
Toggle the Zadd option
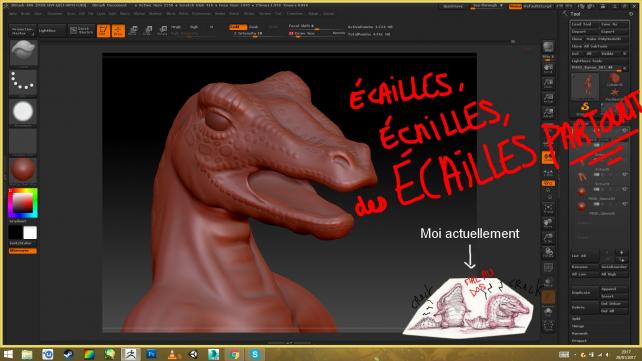click(237, 27)
